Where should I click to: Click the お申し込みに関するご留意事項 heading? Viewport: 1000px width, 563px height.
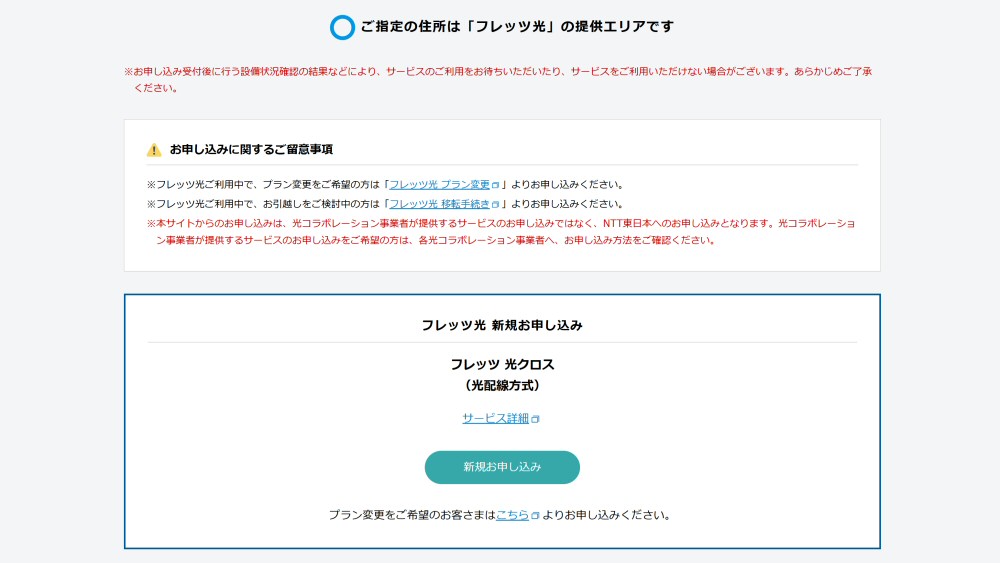coord(251,149)
